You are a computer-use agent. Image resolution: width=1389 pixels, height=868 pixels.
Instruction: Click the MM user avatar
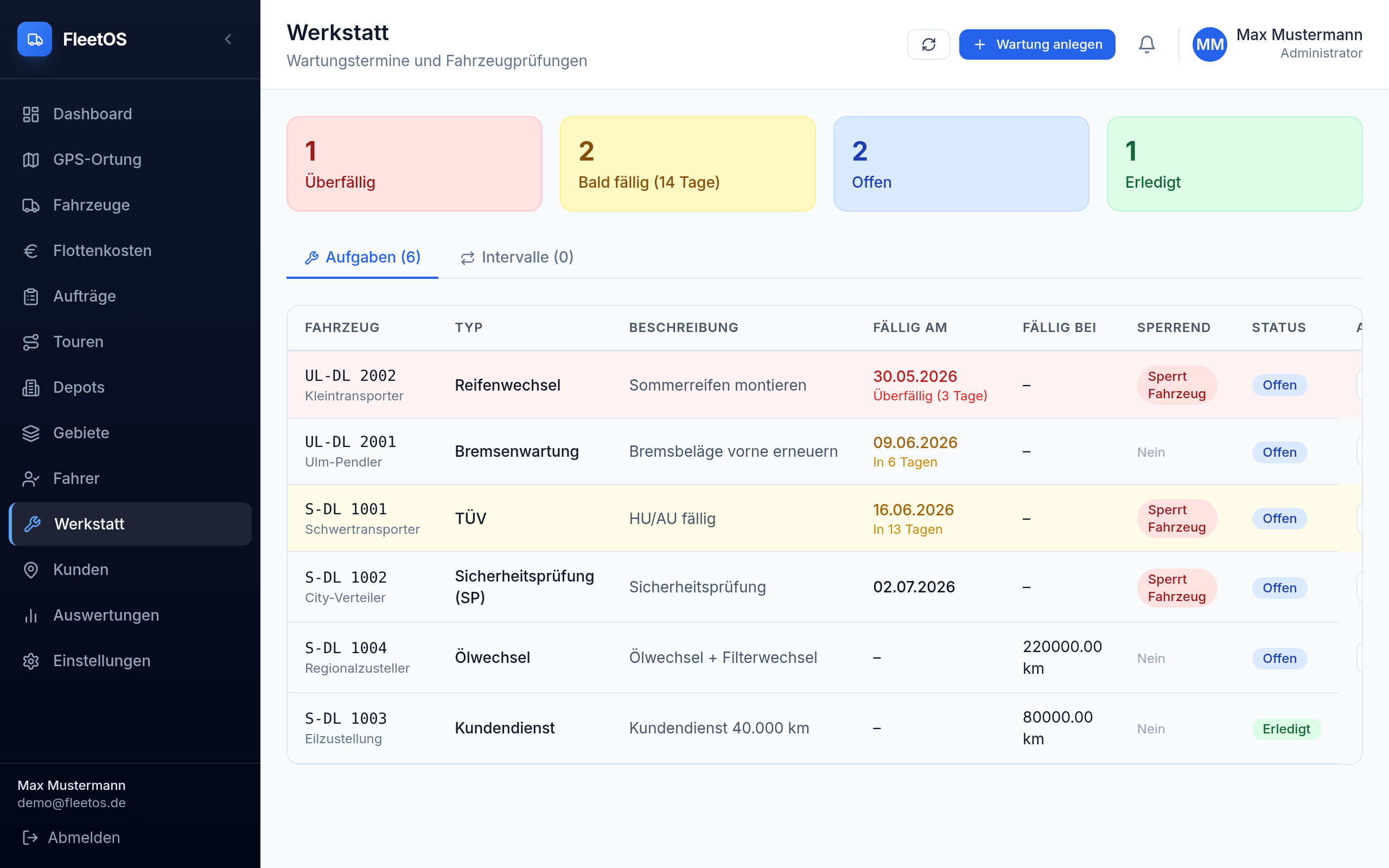tap(1209, 44)
